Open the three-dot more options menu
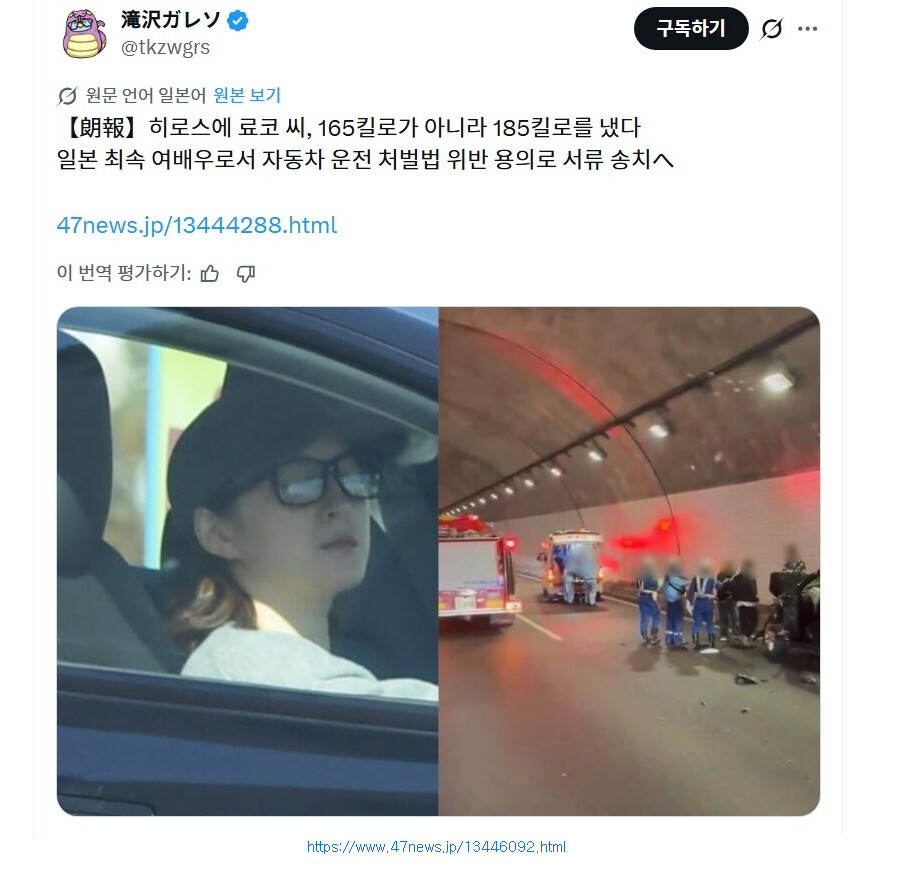Screen dimensions: 916x870 pos(807,29)
